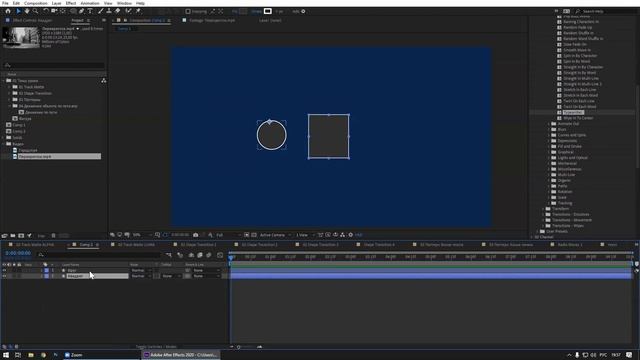
Task: Select the Puppet Pin tool
Action: [138, 11]
